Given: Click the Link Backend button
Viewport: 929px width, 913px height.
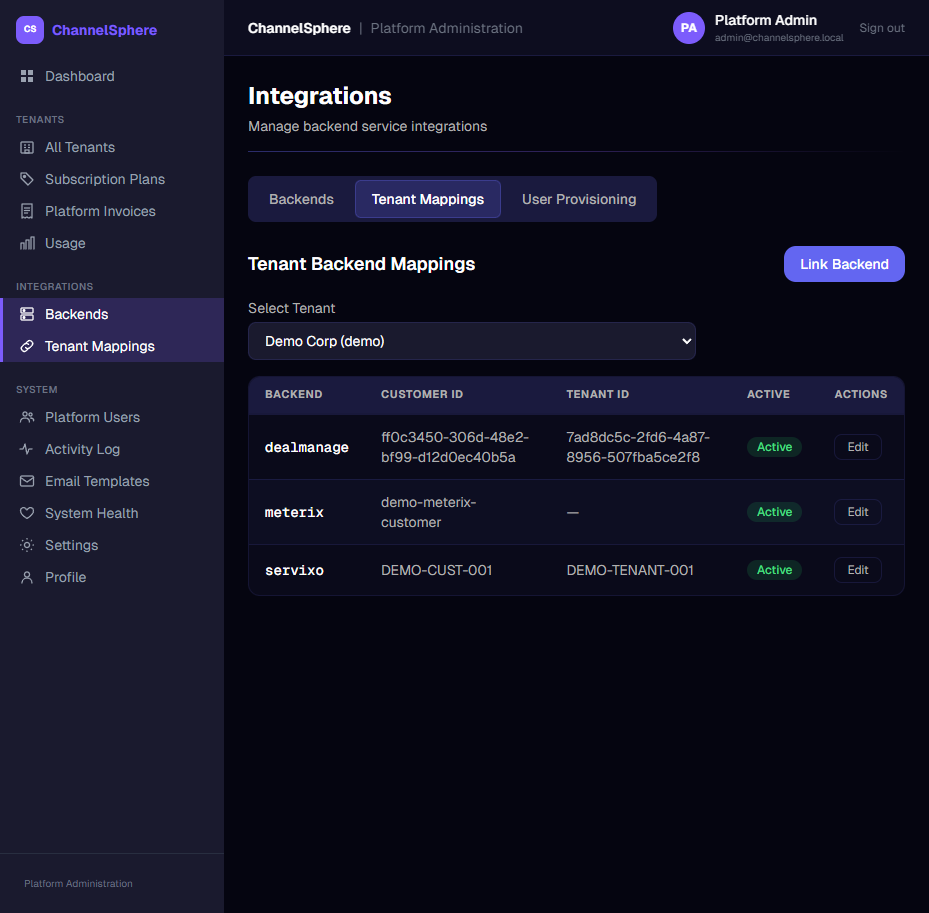Looking at the screenshot, I should [844, 264].
